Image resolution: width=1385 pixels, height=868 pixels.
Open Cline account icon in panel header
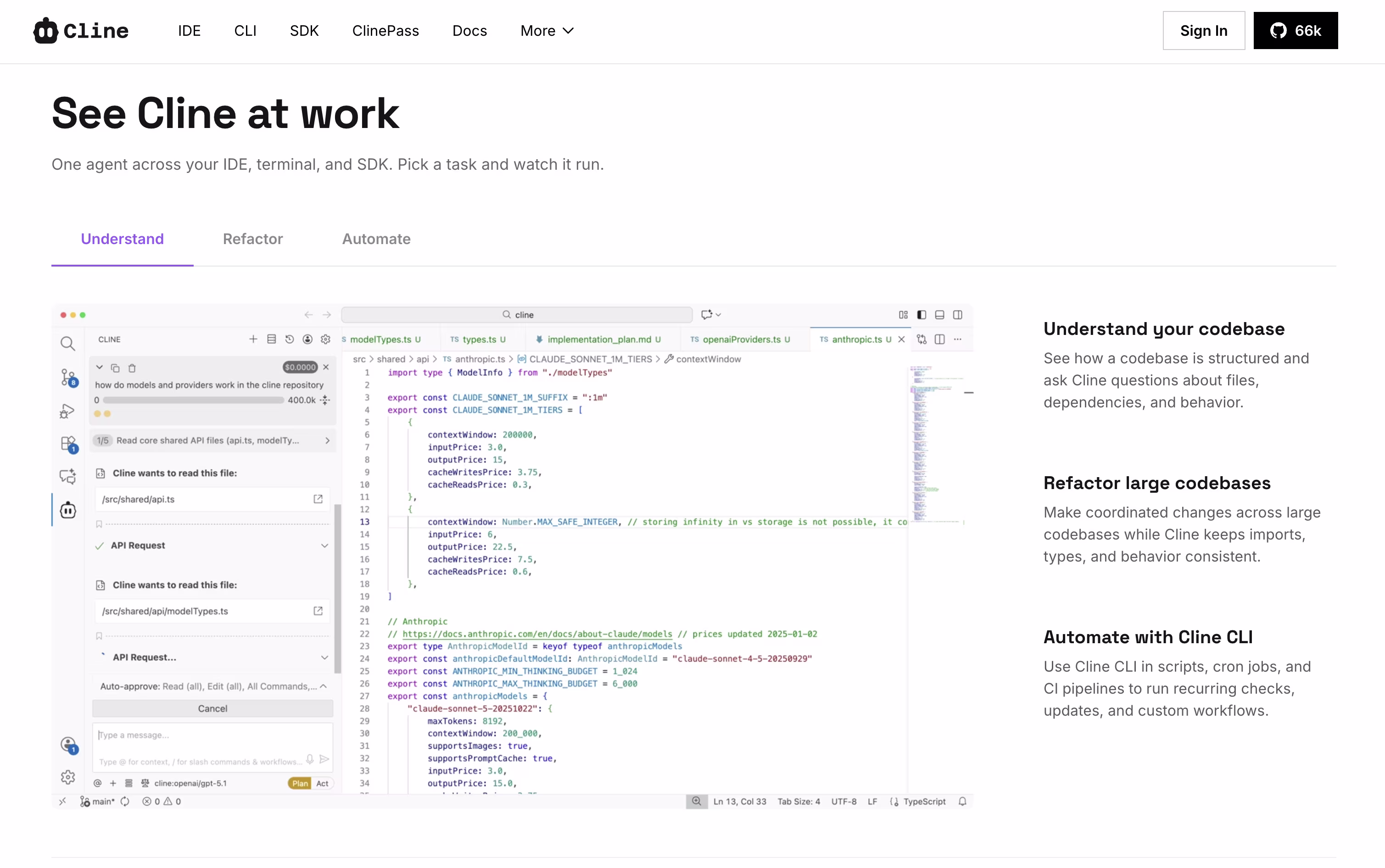coord(308,339)
